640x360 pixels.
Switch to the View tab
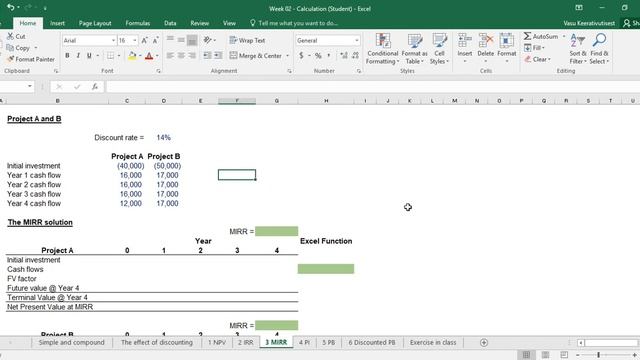point(229,23)
